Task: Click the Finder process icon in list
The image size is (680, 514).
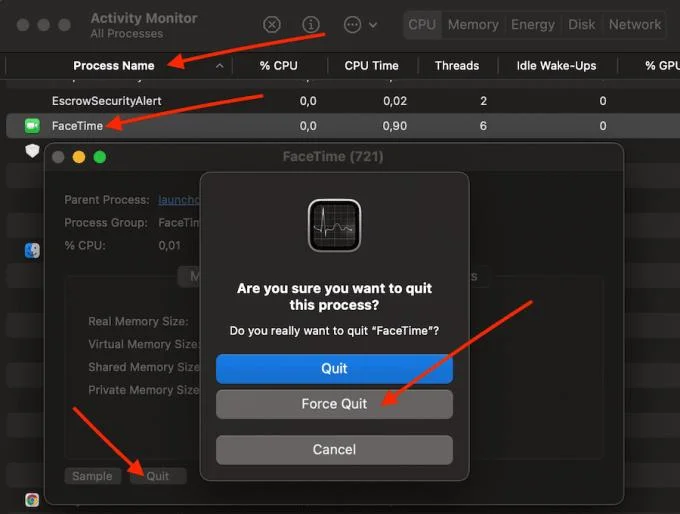Action: coord(32,250)
